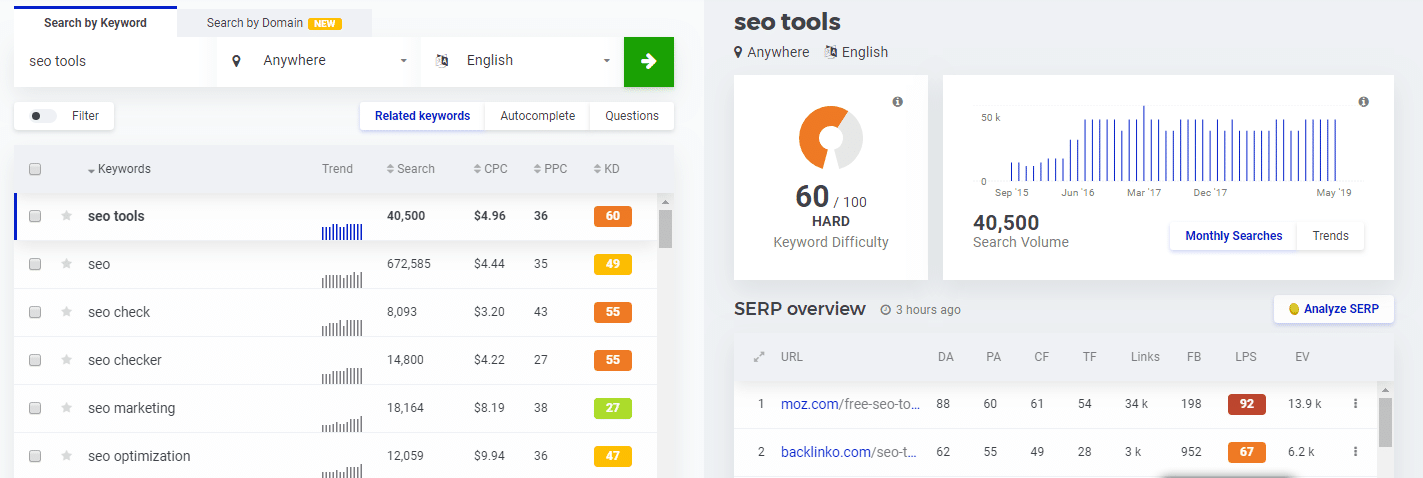Star the "seo check" keyword

(x=67, y=312)
